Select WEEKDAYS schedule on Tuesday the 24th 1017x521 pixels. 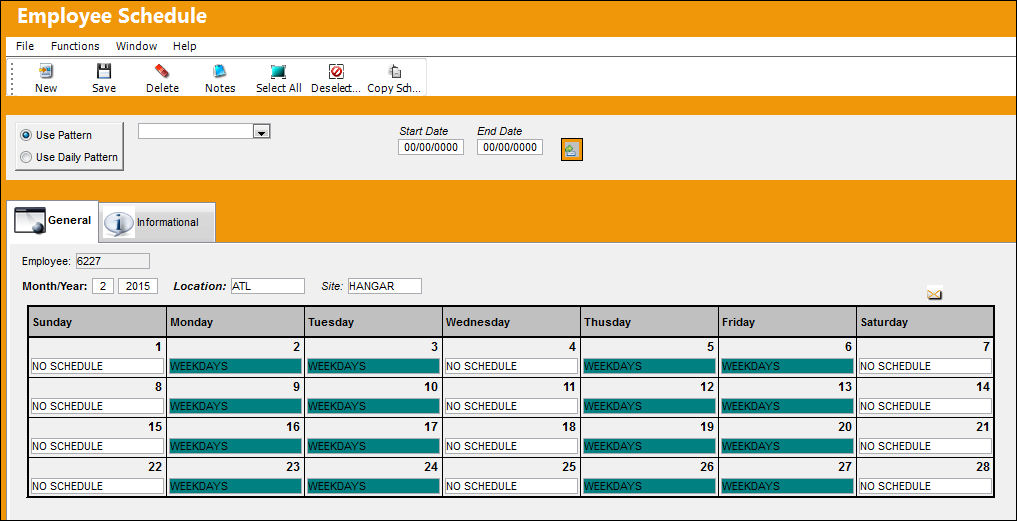374,487
